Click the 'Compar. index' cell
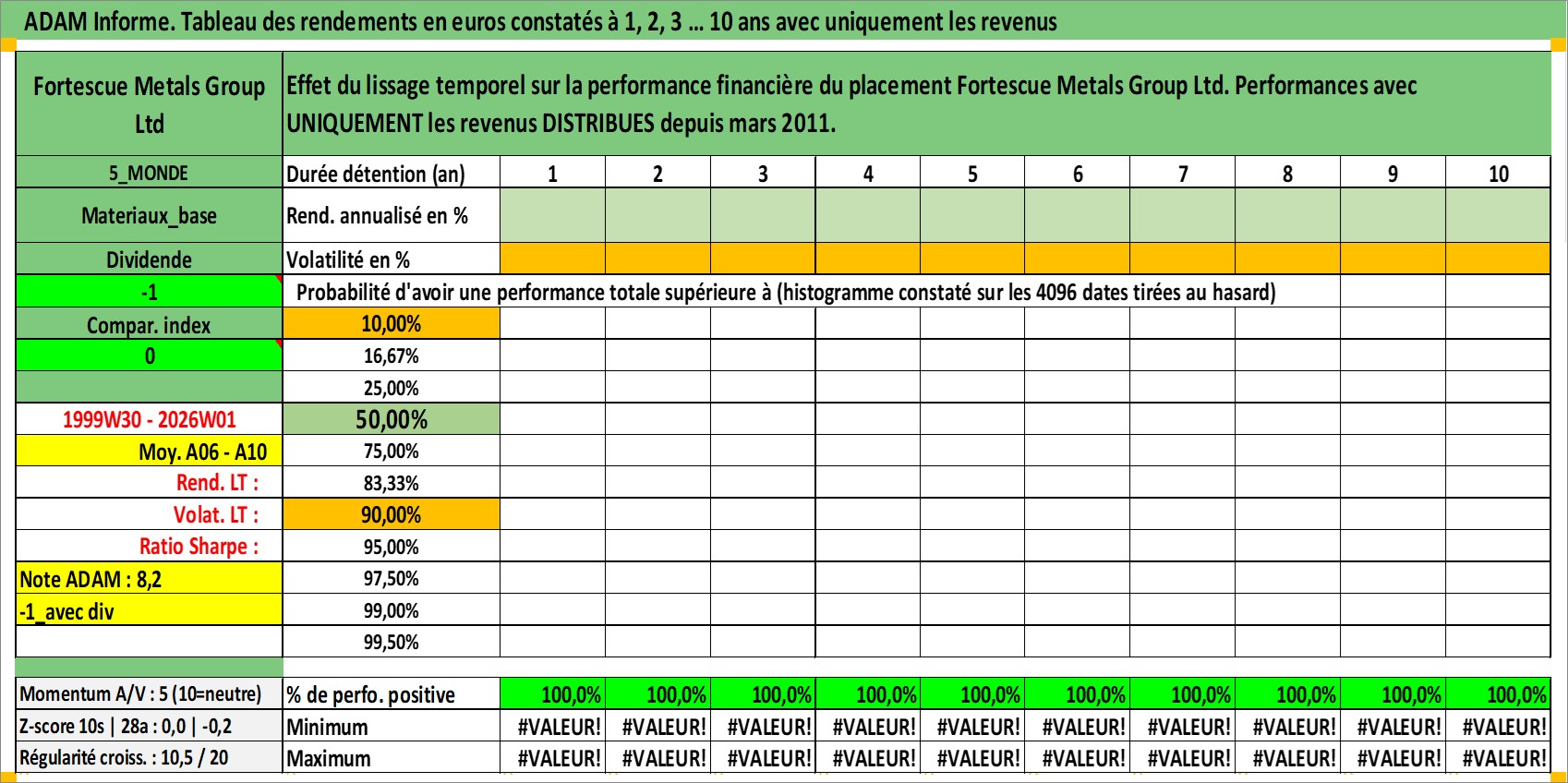This screenshot has height=783, width=1568. 150,324
